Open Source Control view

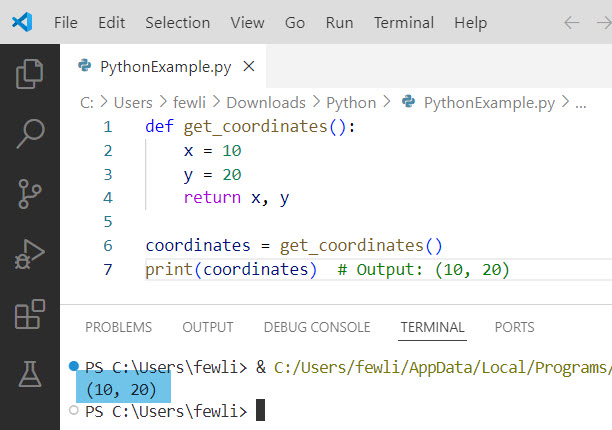click(x=30, y=194)
